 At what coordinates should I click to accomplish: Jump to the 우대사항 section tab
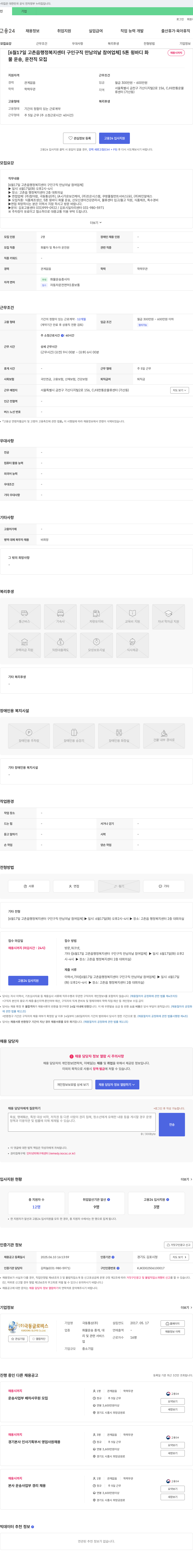pos(78,44)
